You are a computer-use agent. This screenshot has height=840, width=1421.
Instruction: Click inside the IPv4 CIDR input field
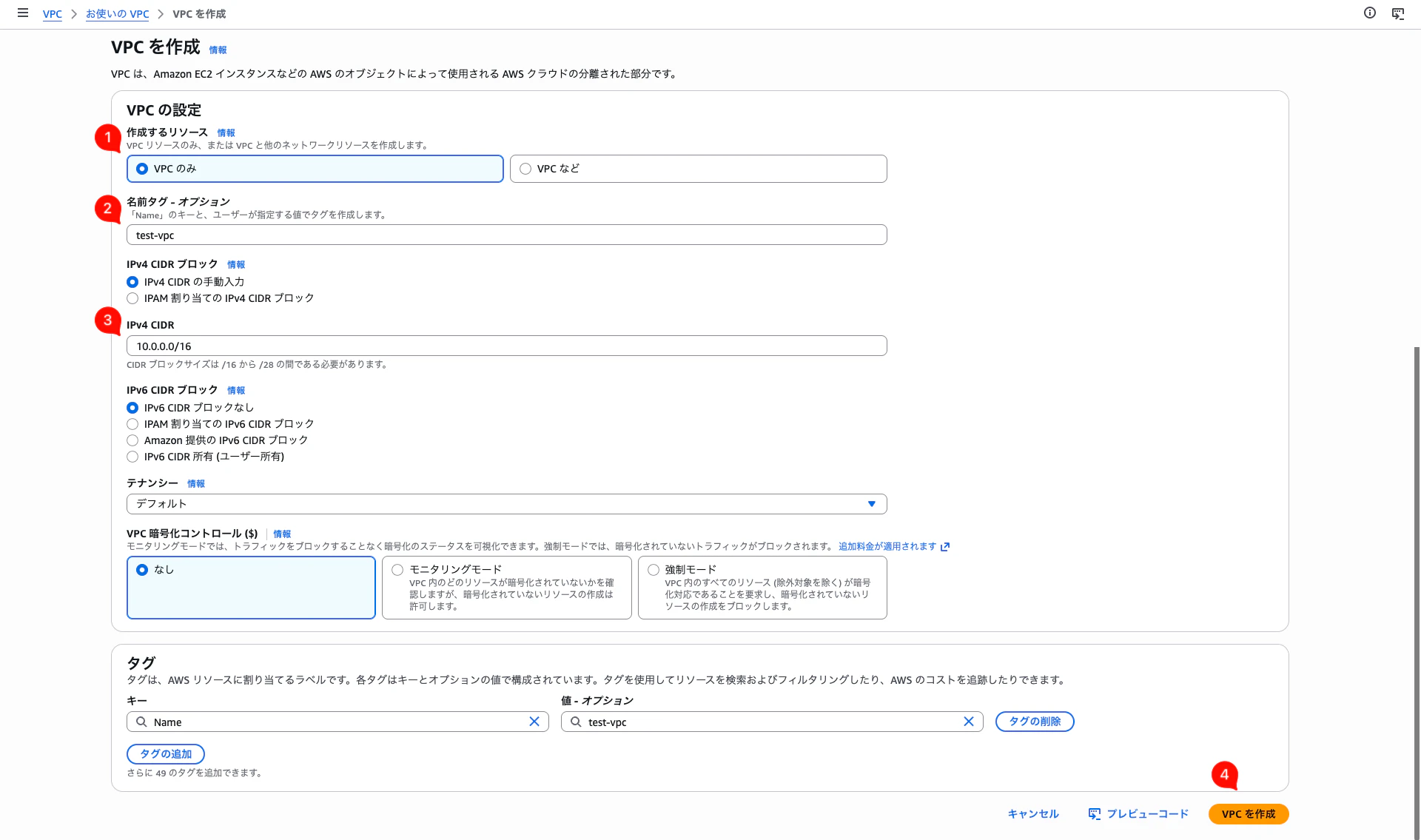tap(506, 346)
